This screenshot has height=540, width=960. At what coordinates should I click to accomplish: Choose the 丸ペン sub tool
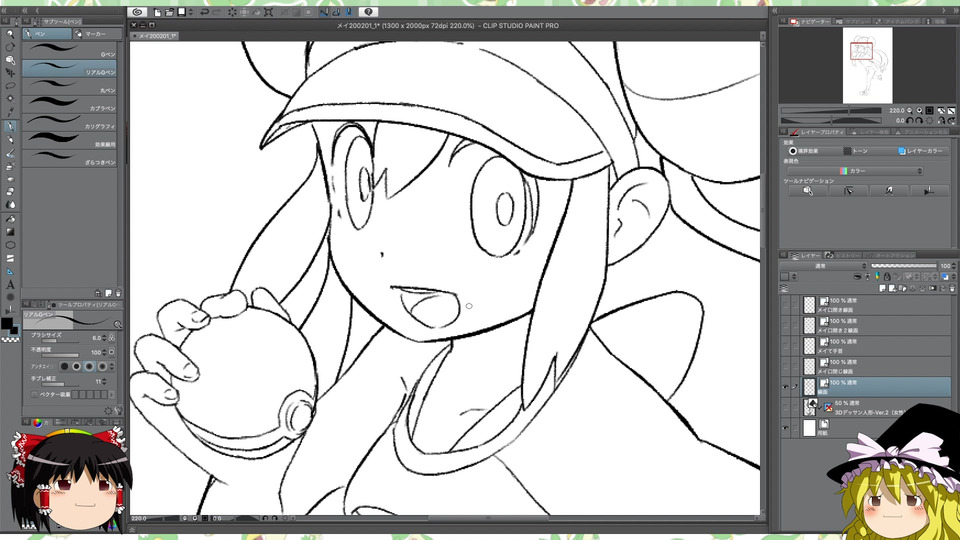pyautogui.click(x=69, y=86)
